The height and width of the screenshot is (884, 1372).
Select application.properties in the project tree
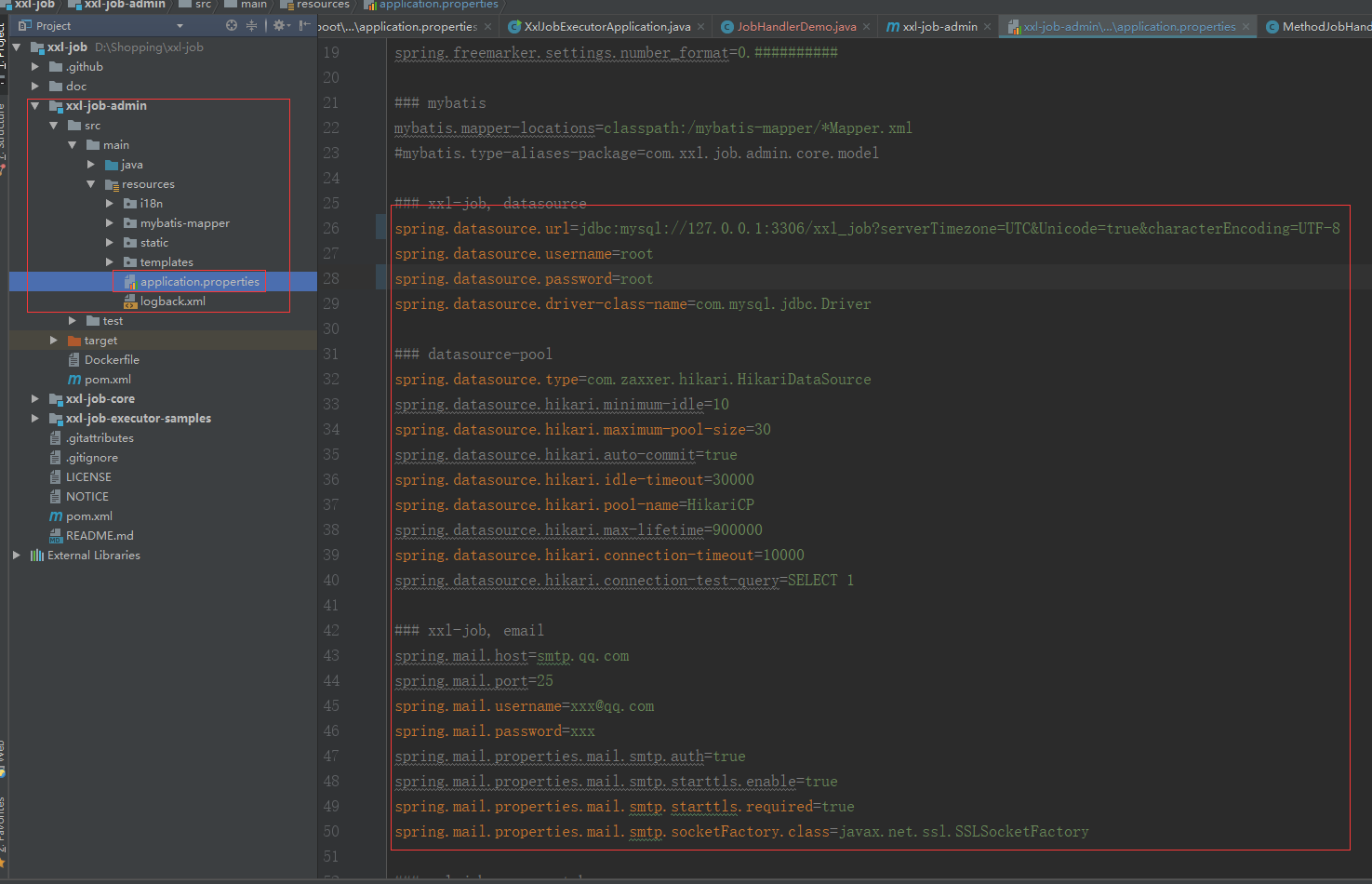point(163,281)
